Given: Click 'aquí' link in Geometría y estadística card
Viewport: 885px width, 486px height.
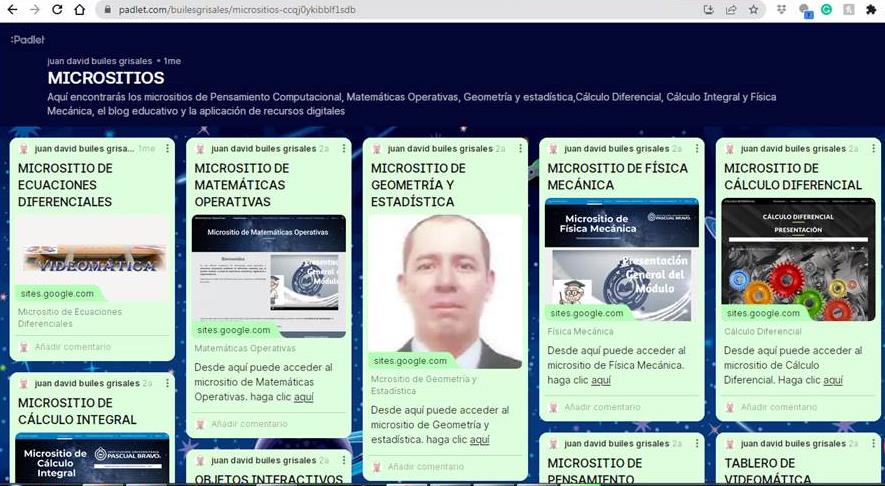Looking at the screenshot, I should [480, 439].
